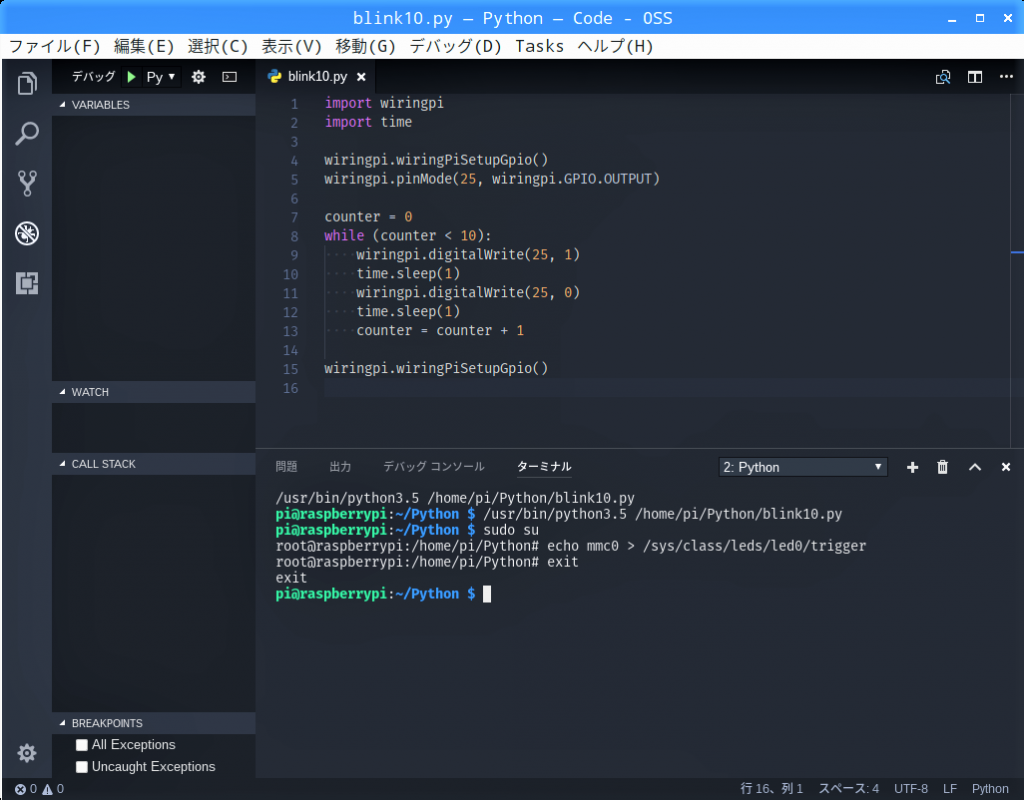
Task: Close the blink10.py editor tab
Action: point(361,77)
